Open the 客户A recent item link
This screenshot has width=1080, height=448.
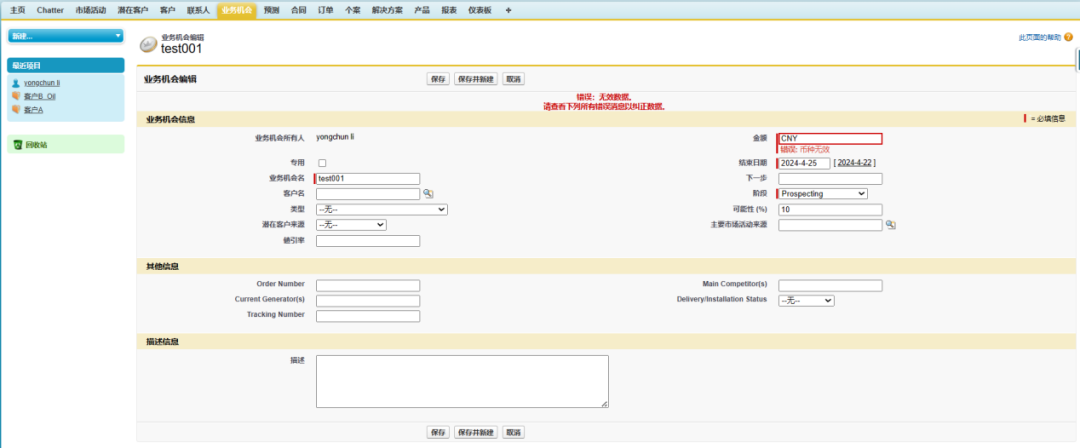click(x=34, y=109)
